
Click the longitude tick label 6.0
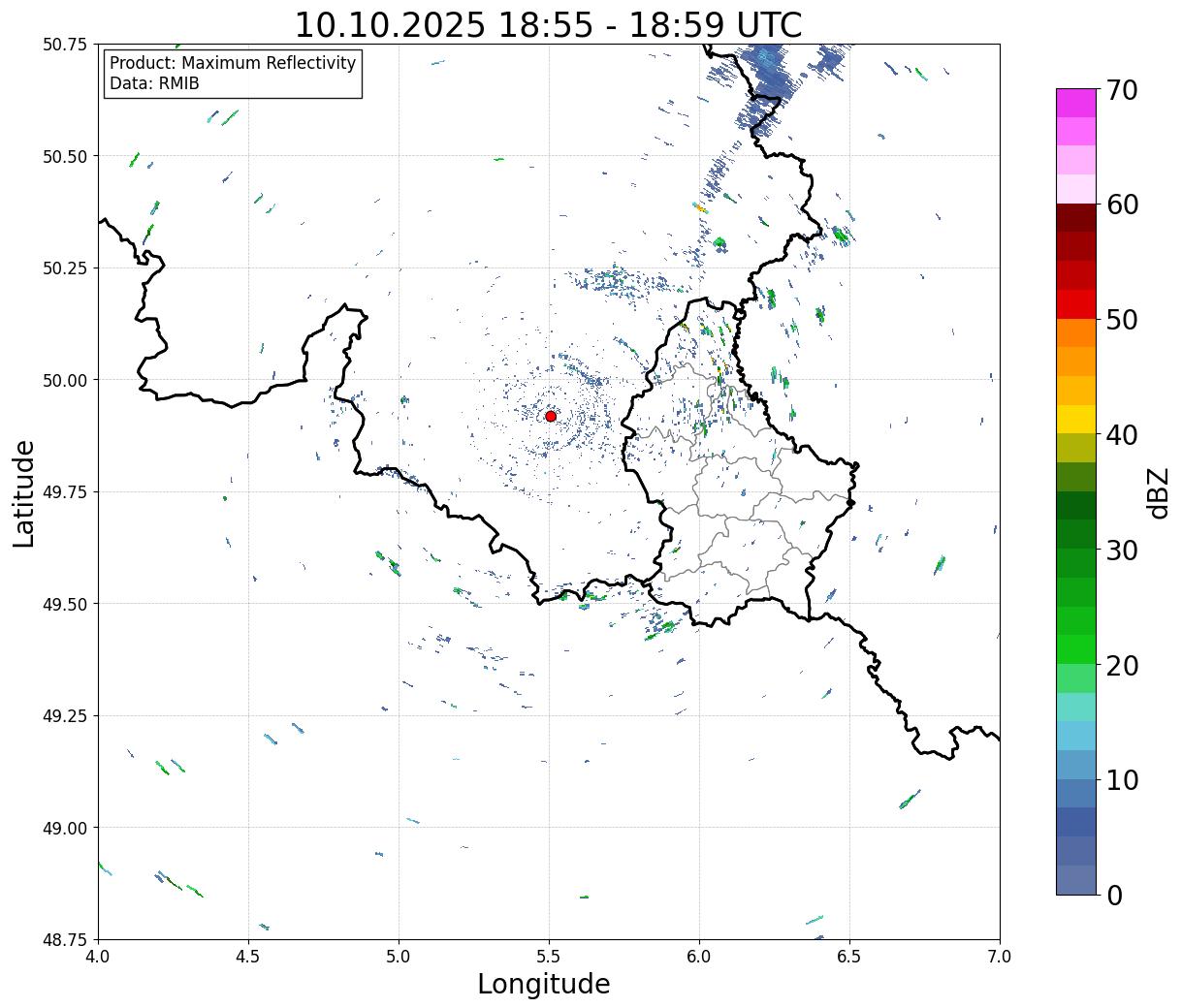(x=699, y=957)
